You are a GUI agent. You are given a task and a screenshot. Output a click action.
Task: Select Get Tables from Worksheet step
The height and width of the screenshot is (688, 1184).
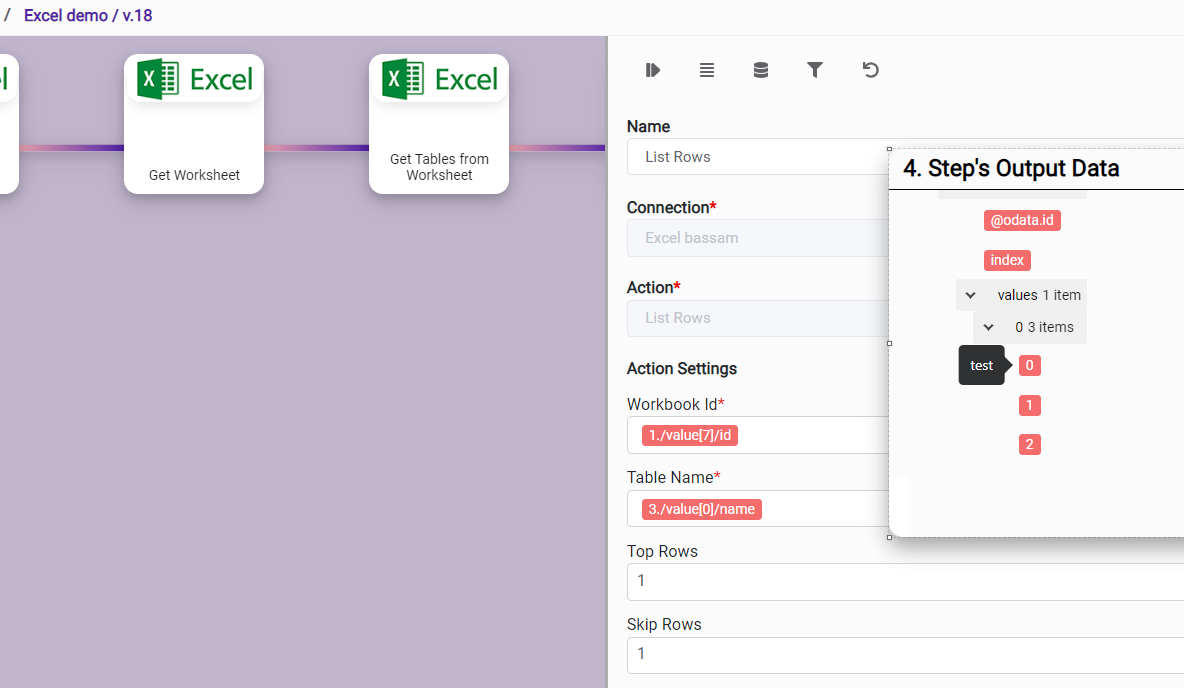(x=439, y=124)
